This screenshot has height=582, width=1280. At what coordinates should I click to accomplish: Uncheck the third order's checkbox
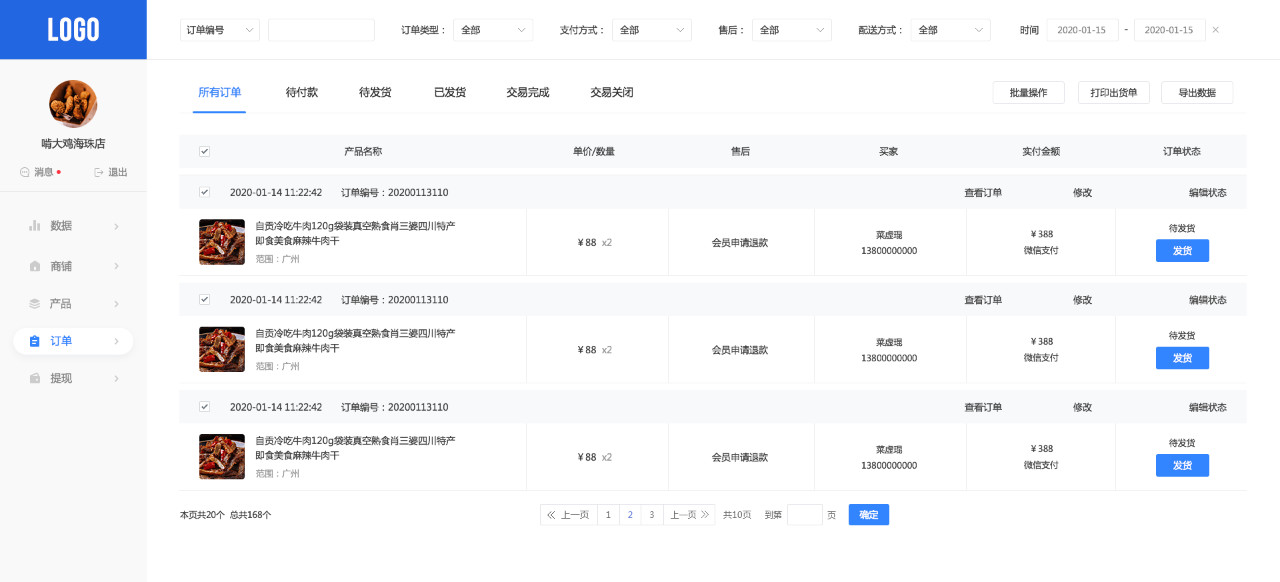[x=204, y=407]
